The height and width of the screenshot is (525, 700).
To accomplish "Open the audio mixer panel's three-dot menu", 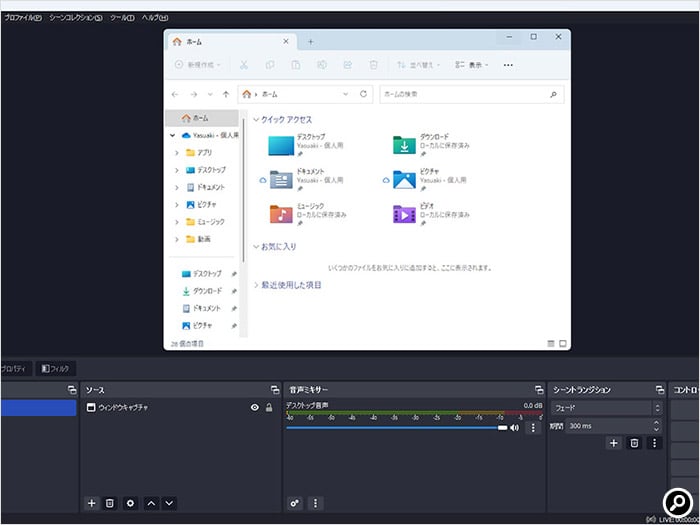I will click(x=316, y=503).
